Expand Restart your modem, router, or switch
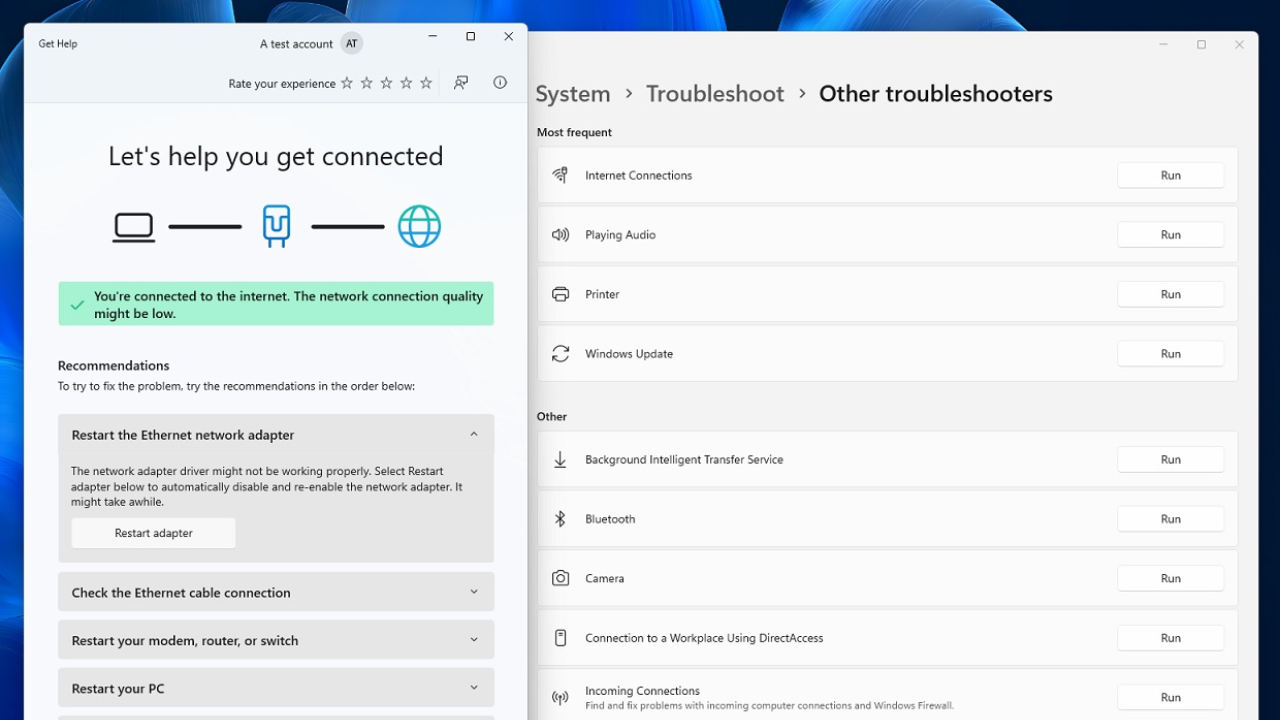Screen dimensions: 1280x720 pos(276,640)
